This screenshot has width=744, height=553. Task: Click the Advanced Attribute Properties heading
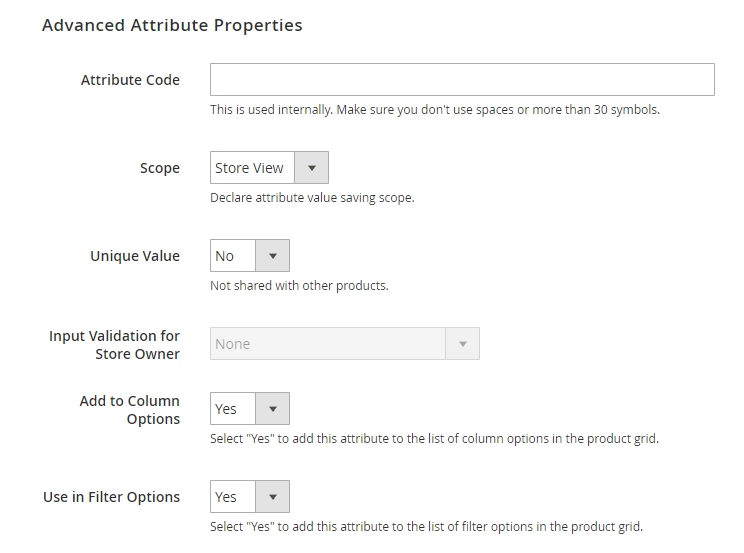coord(172,25)
